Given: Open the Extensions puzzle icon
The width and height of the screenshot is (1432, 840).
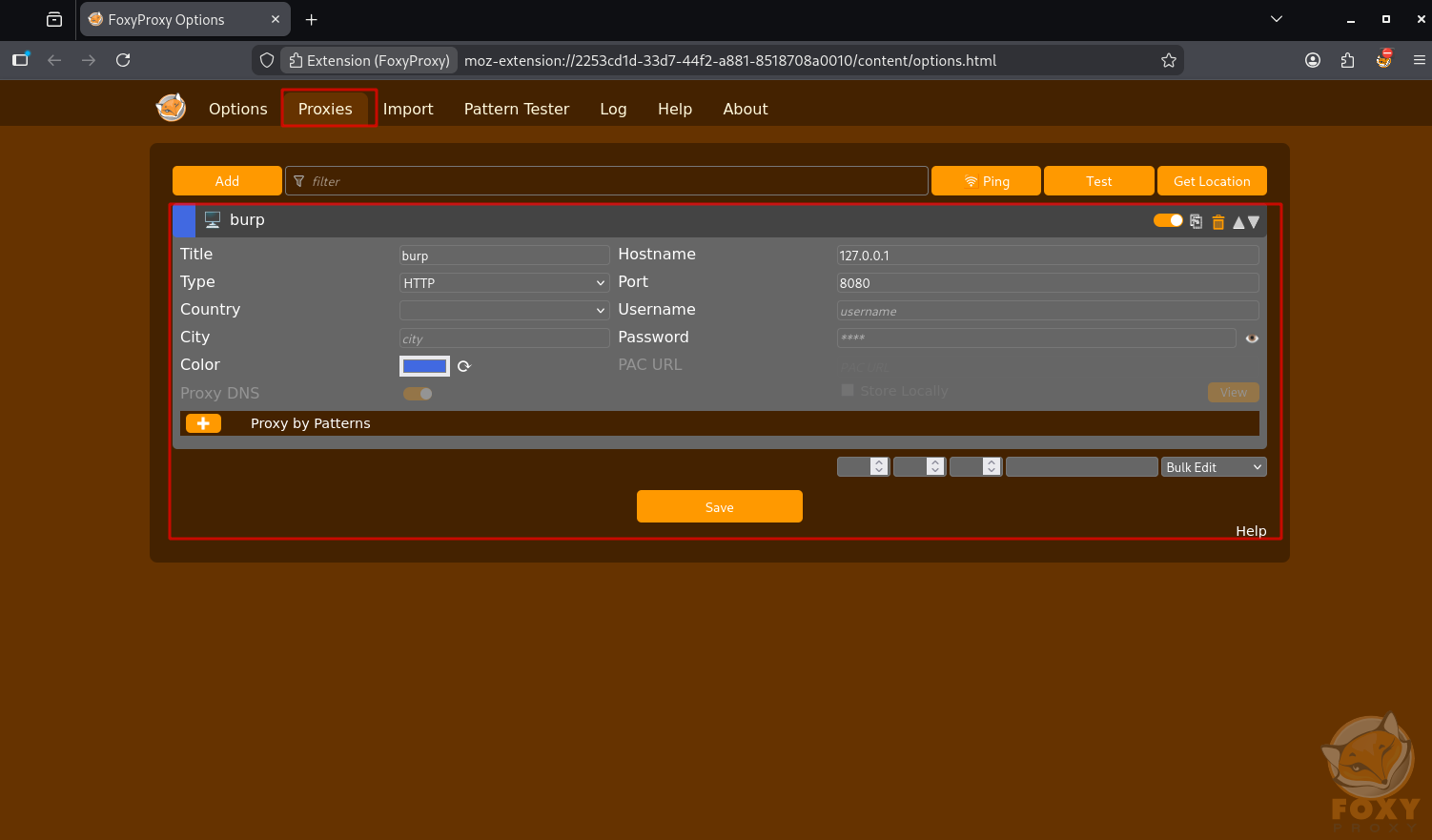Looking at the screenshot, I should click(1347, 60).
